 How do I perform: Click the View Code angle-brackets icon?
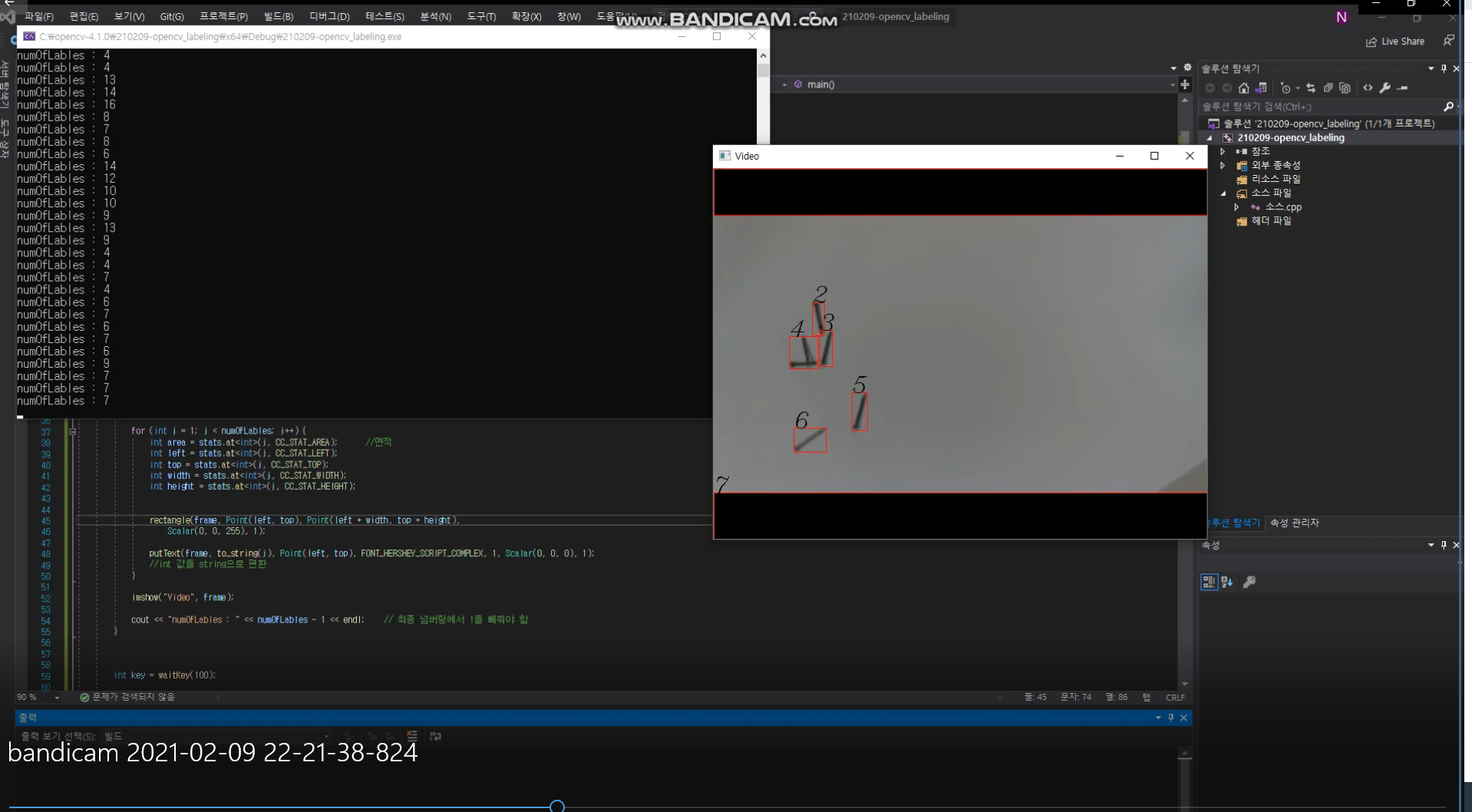pos(1368,88)
